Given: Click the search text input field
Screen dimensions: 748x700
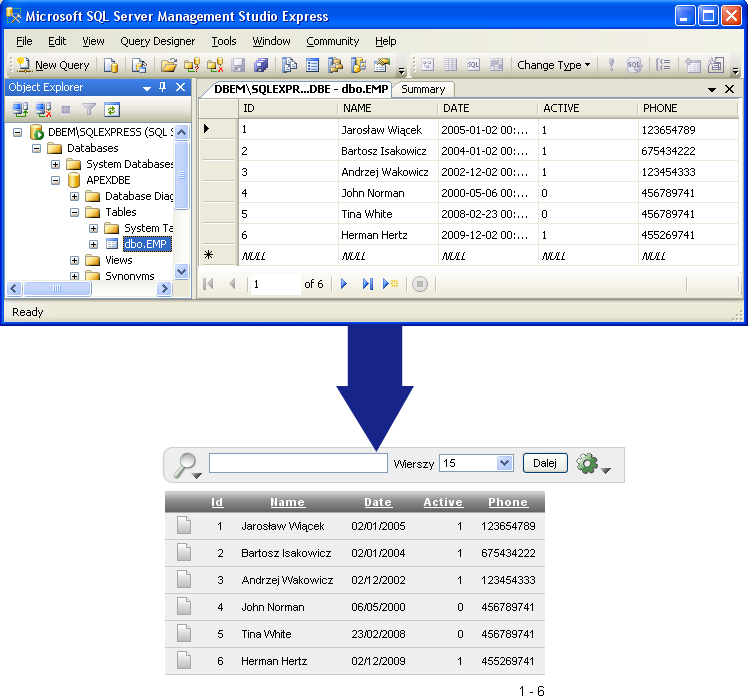Looking at the screenshot, I should click(x=298, y=463).
